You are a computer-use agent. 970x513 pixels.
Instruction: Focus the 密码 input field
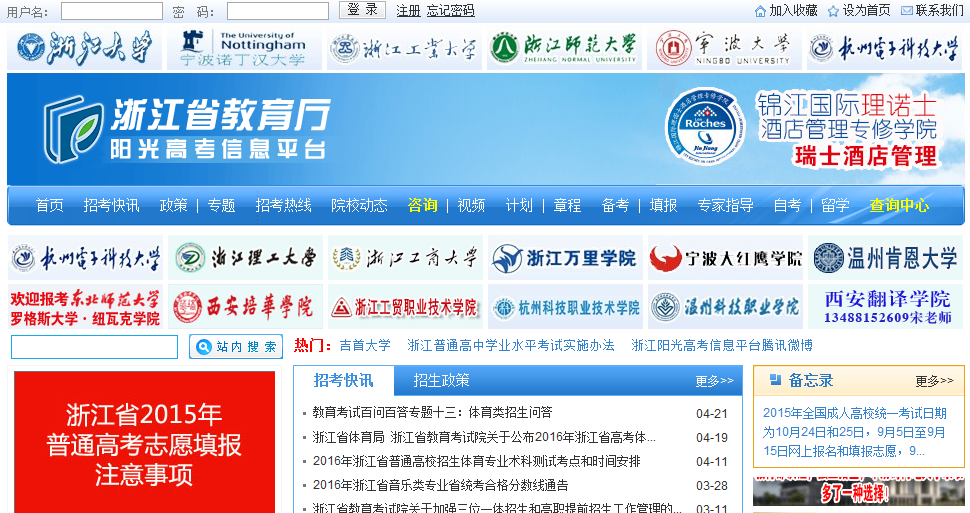278,11
